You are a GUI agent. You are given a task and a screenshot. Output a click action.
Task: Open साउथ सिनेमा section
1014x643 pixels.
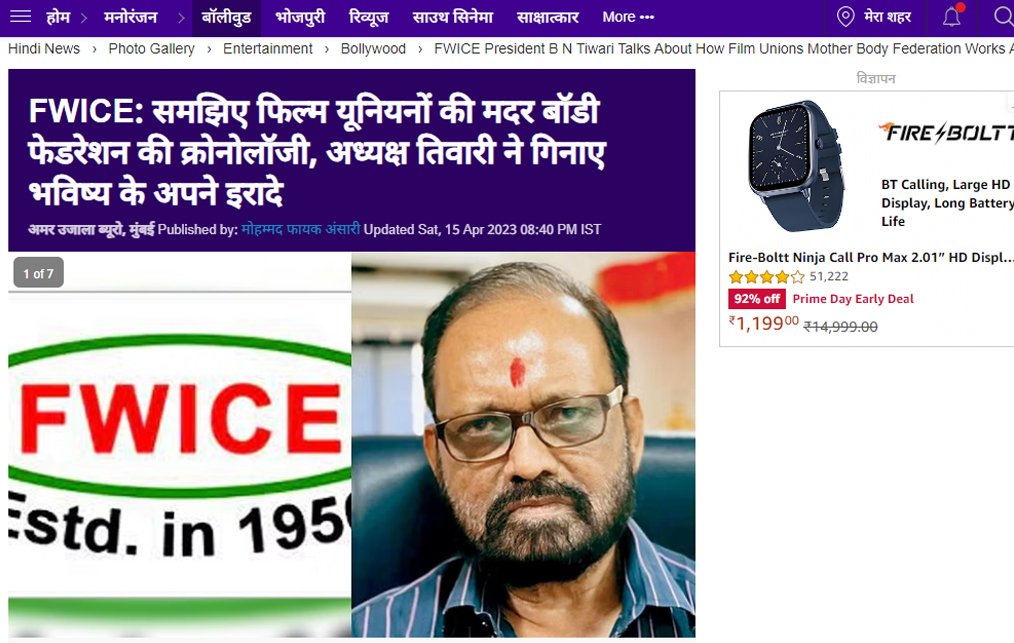tap(452, 17)
